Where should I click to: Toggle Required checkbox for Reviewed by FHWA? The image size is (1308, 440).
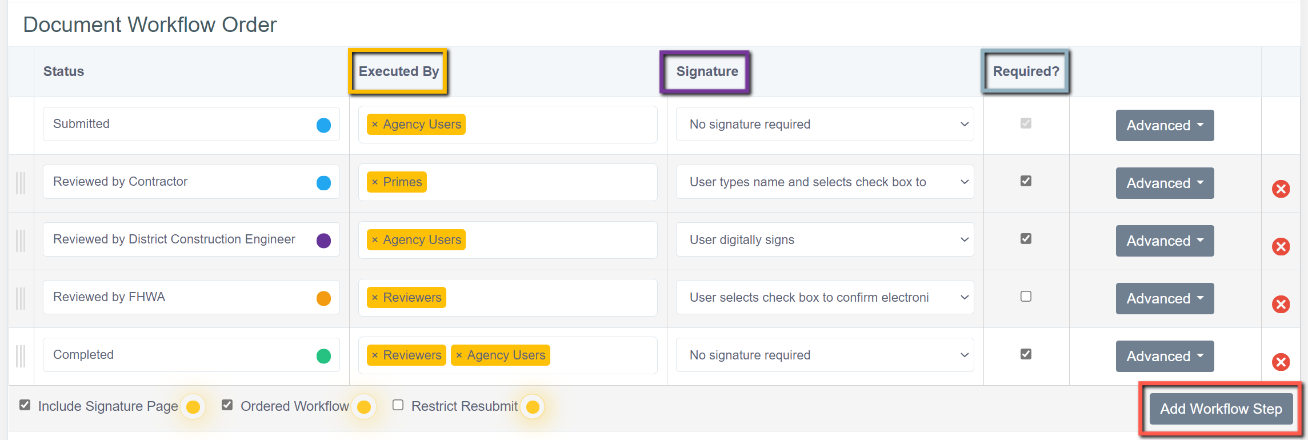click(1025, 297)
